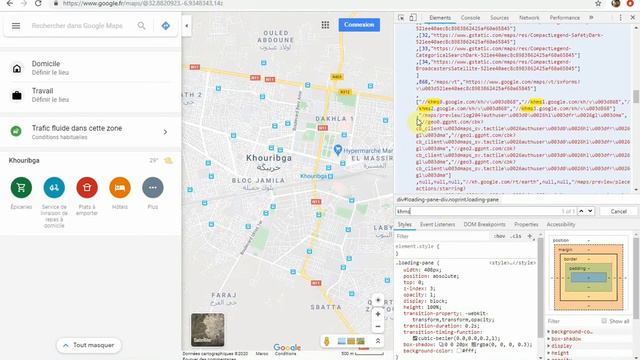Open the Accessibility tab
Image resolution: width=640 pixels, height=360 pixels.
(561, 224)
